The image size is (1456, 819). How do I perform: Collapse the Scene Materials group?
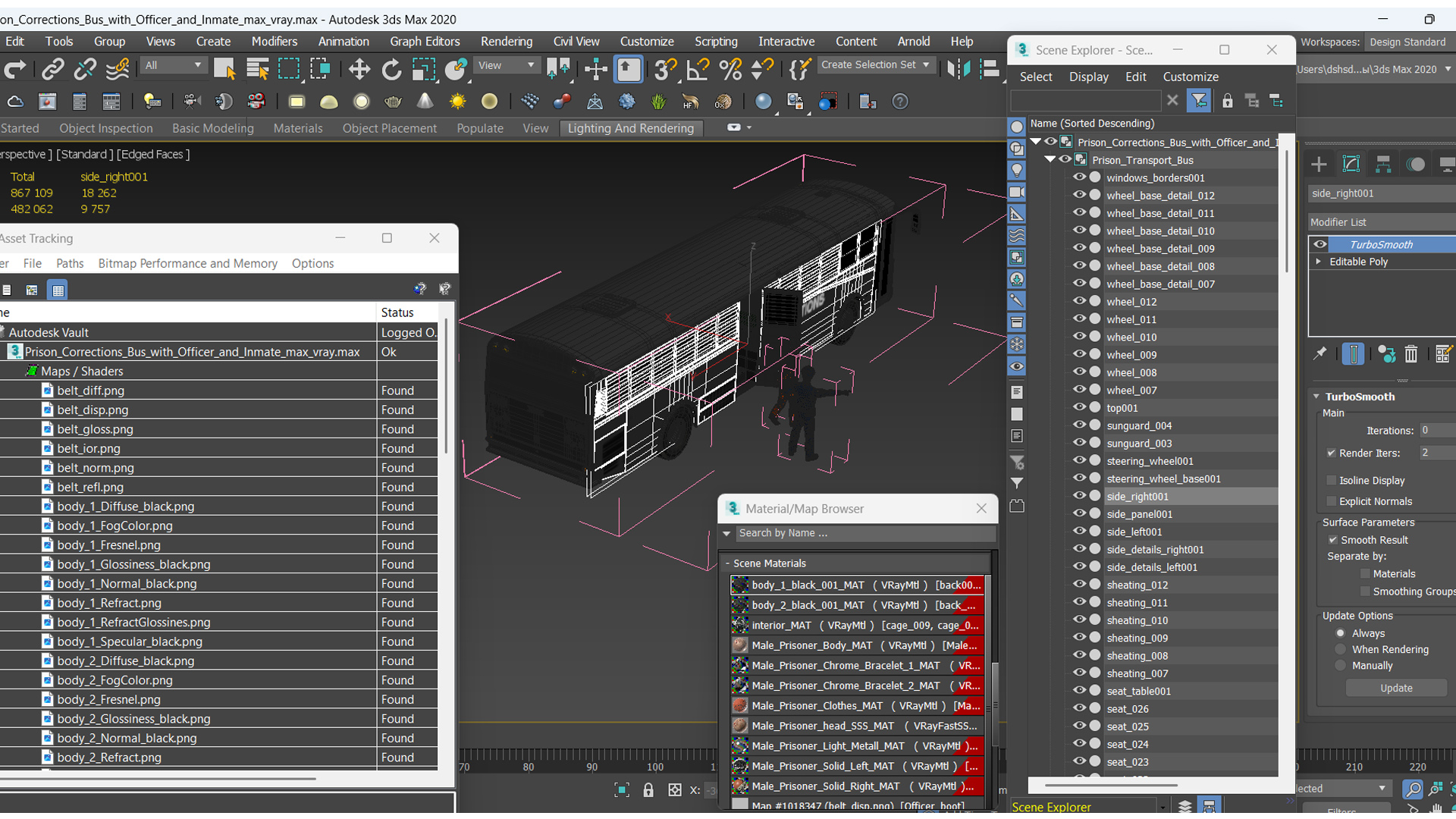[727, 563]
